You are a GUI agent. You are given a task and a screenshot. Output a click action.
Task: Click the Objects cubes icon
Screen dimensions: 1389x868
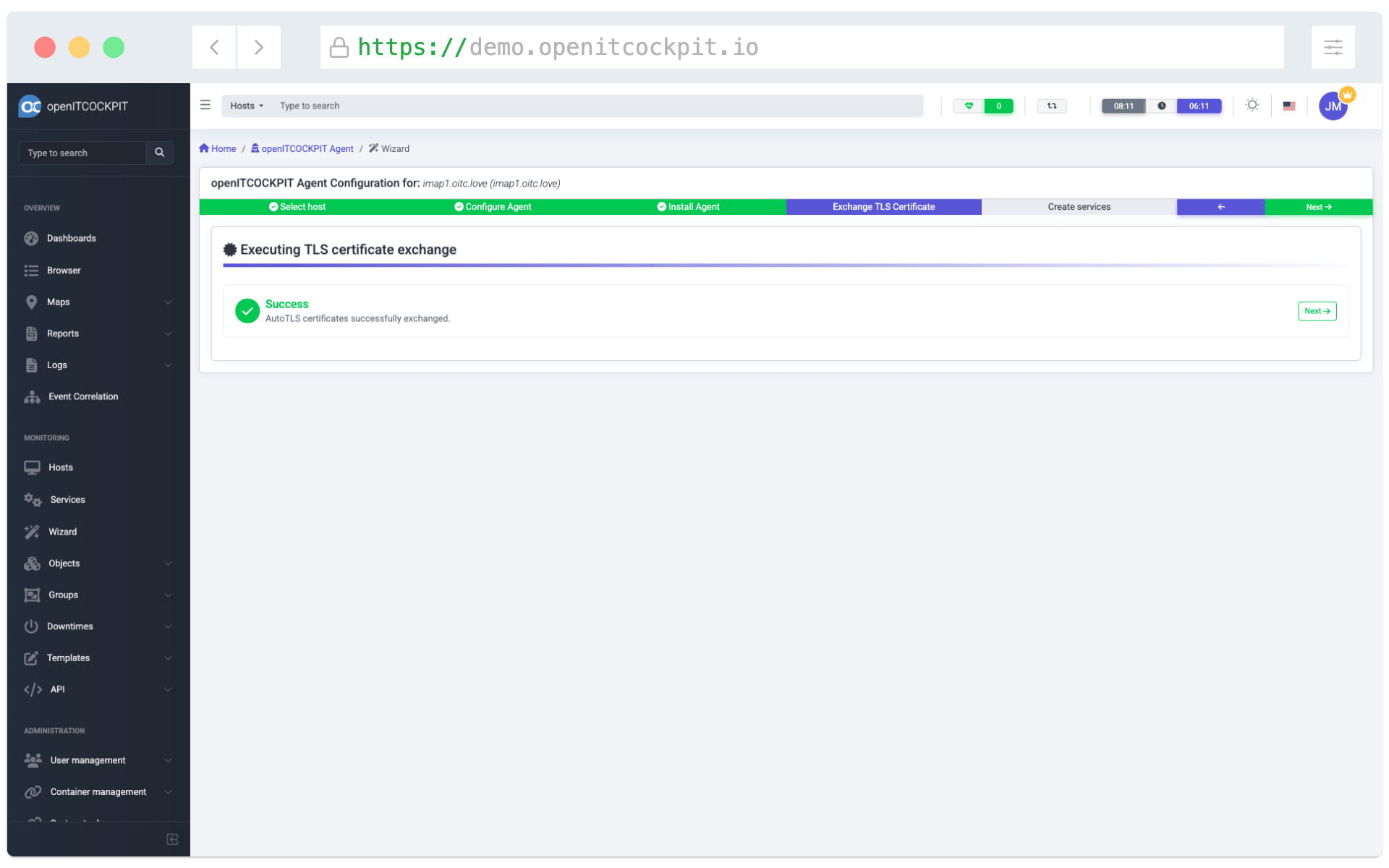[32, 563]
